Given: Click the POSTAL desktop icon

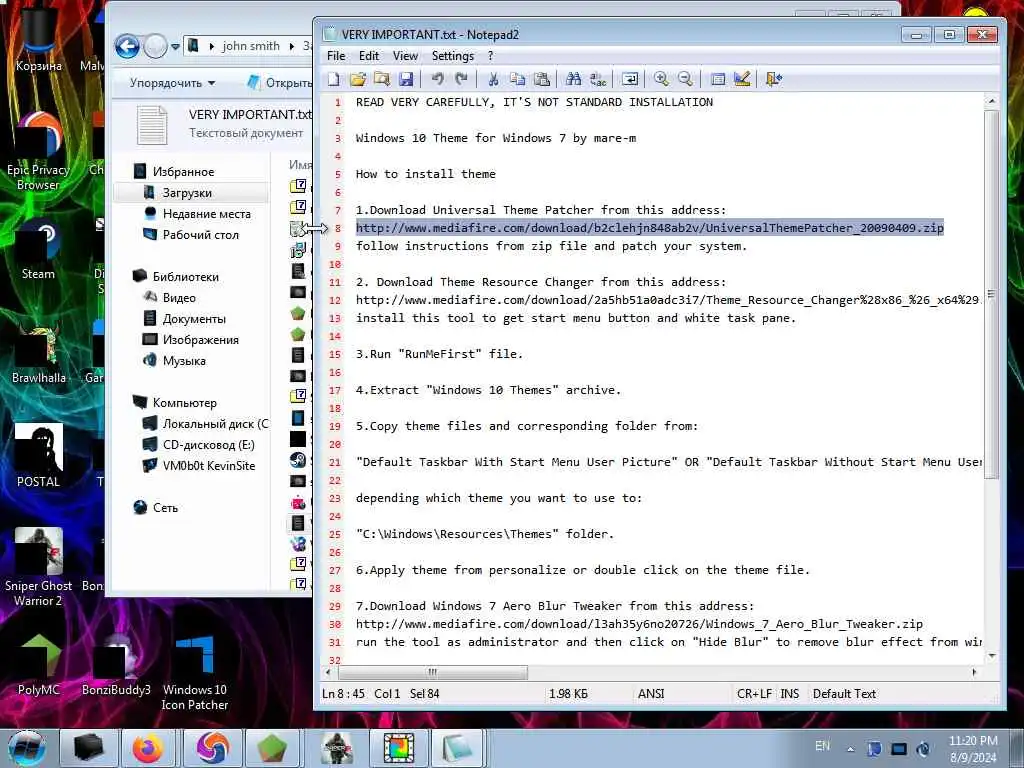Looking at the screenshot, I should tap(38, 455).
